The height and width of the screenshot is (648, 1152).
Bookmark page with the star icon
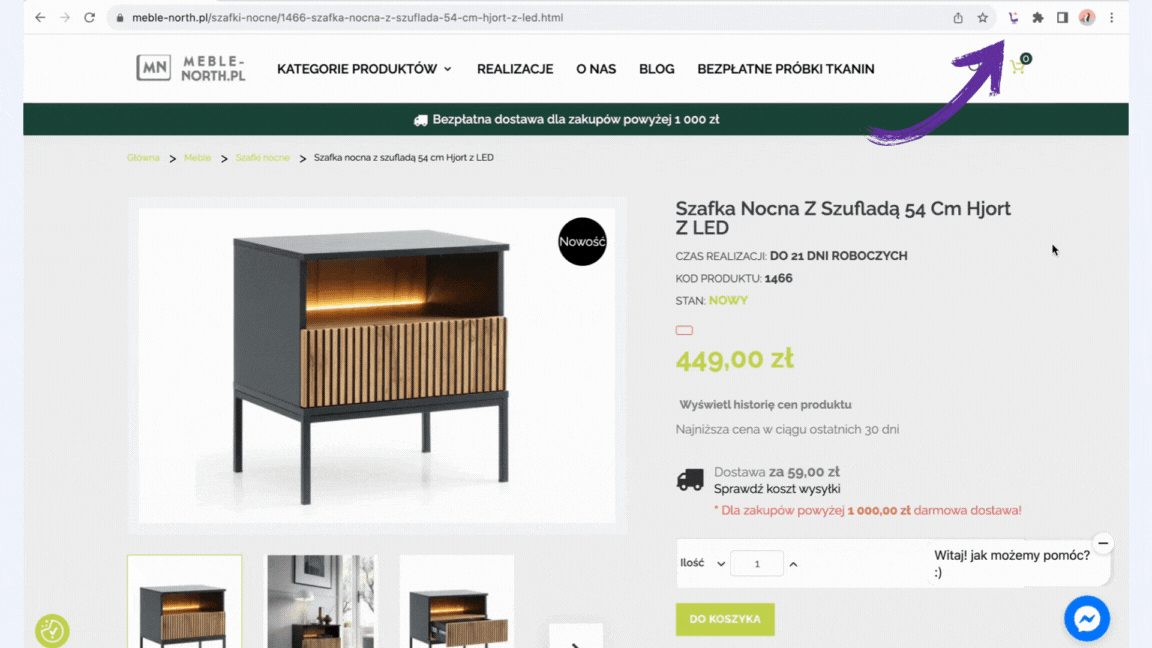point(982,18)
